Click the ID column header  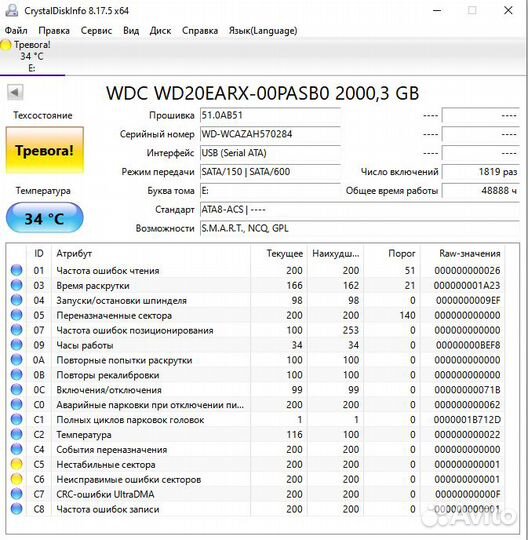(39, 254)
